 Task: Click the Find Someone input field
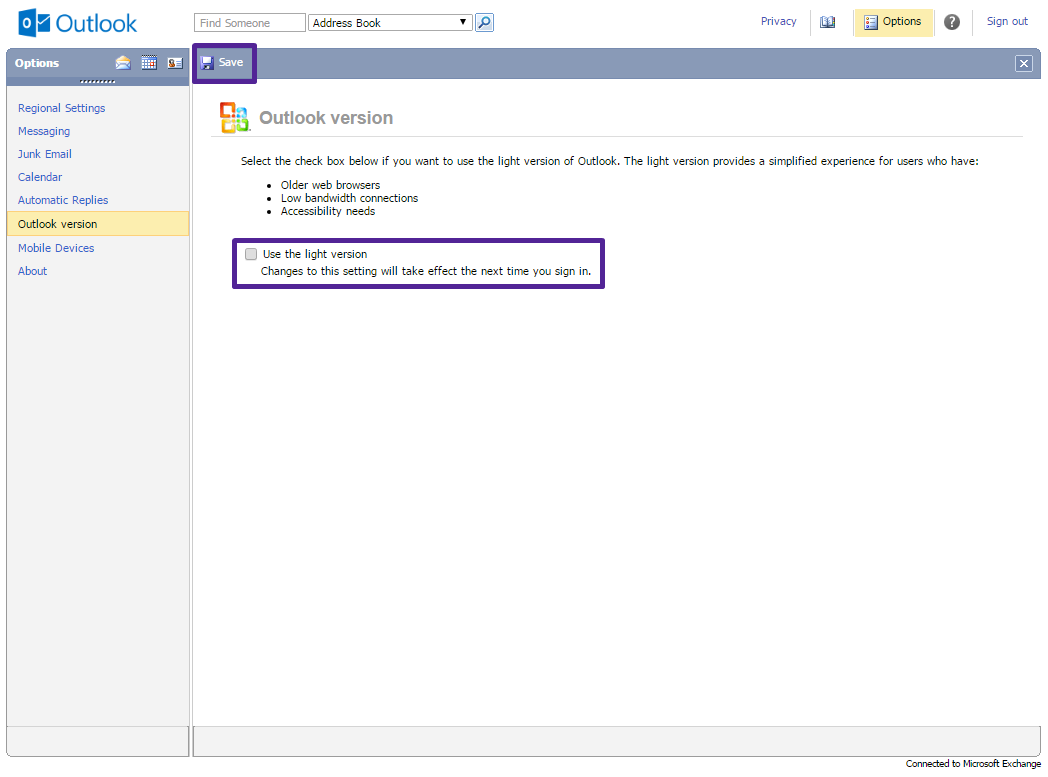click(x=250, y=23)
